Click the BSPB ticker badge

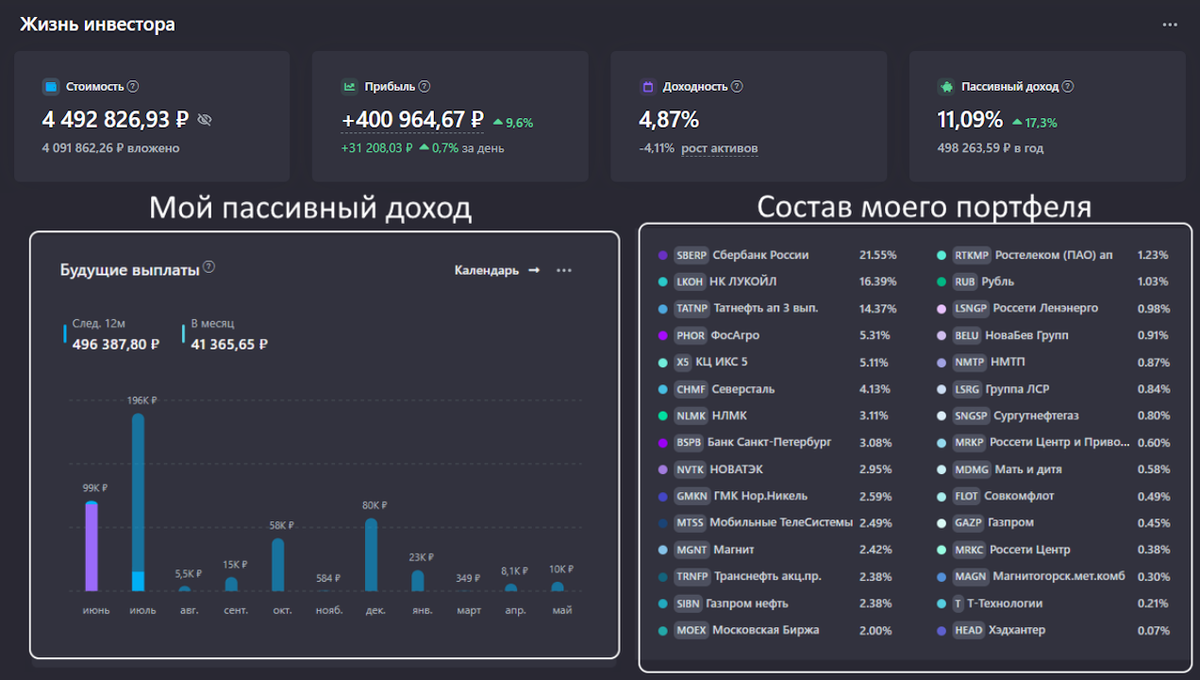(689, 442)
